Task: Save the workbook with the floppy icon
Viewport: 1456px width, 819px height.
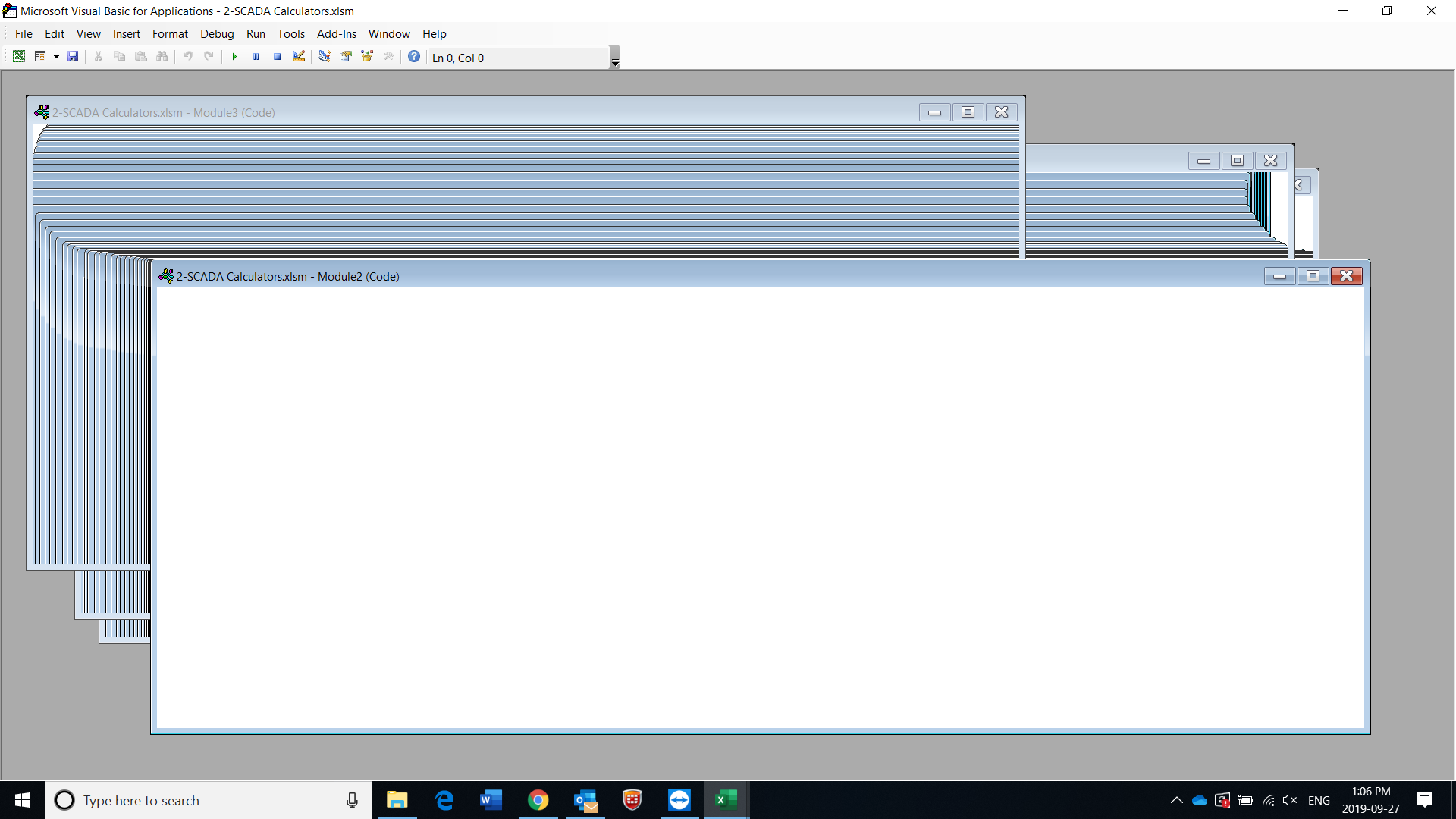Action: coord(73,57)
